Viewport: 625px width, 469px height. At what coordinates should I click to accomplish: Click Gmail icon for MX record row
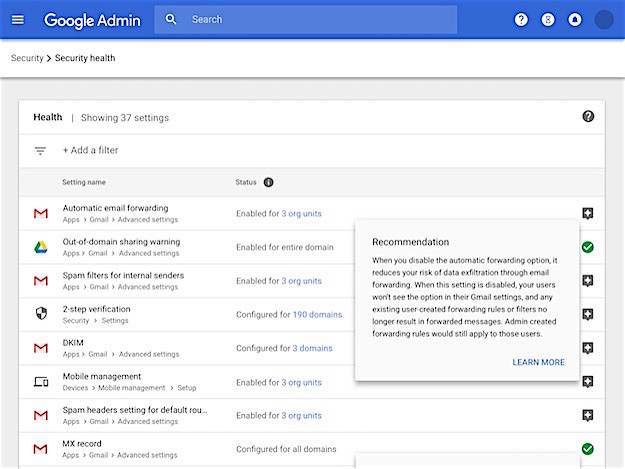click(41, 449)
